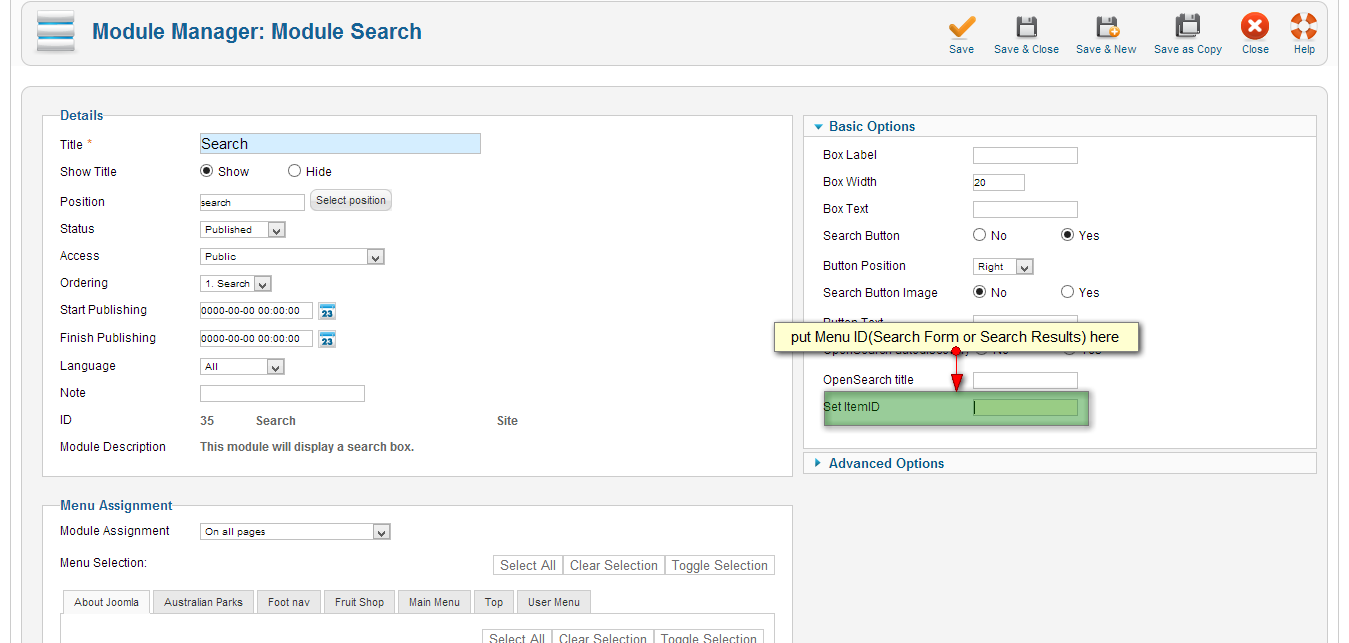The width and height of the screenshot is (1349, 643).
Task: Switch to the Main Menu tab
Action: click(x=434, y=601)
